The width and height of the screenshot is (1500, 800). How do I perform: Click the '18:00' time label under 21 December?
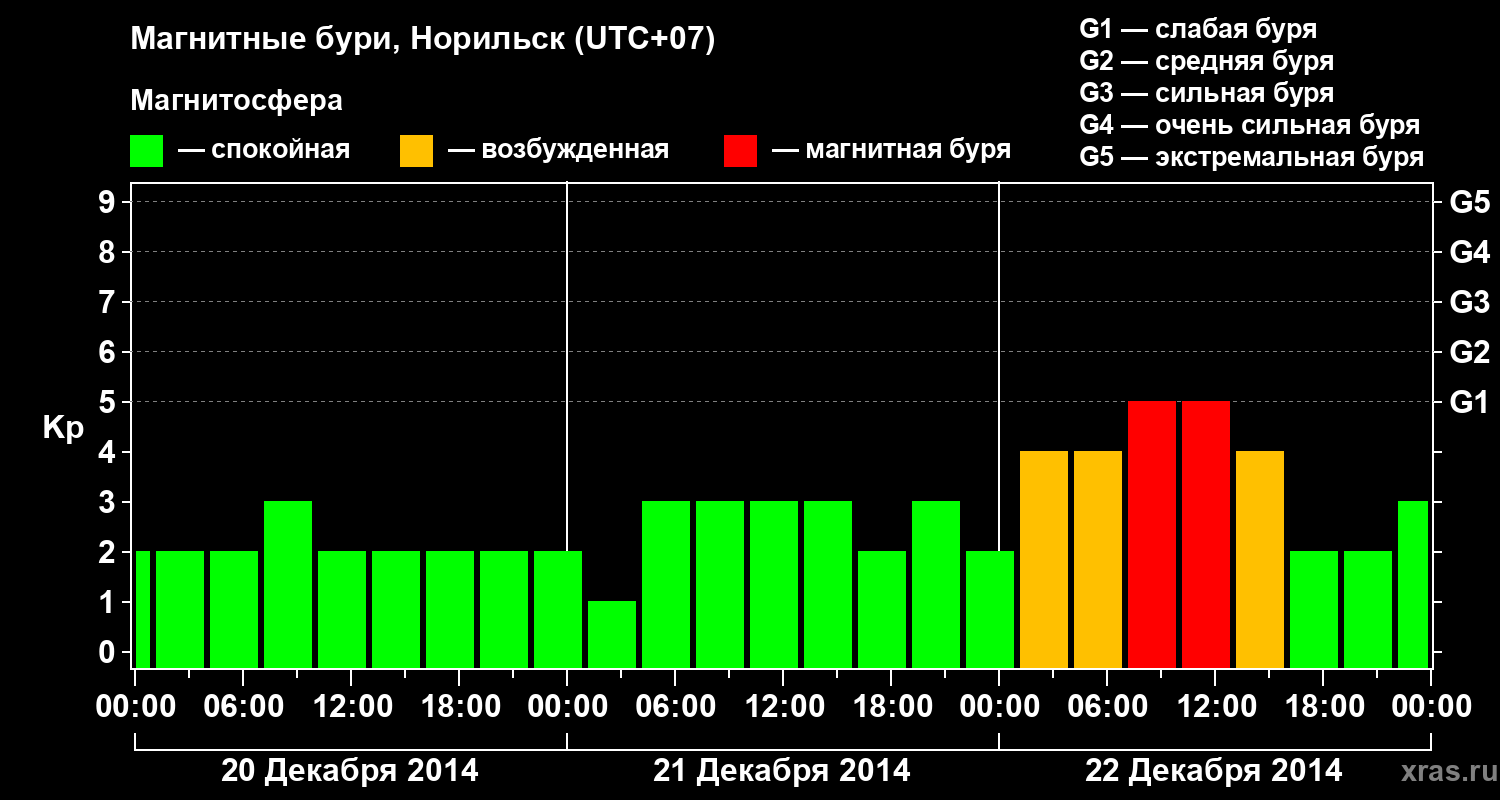[x=891, y=707]
